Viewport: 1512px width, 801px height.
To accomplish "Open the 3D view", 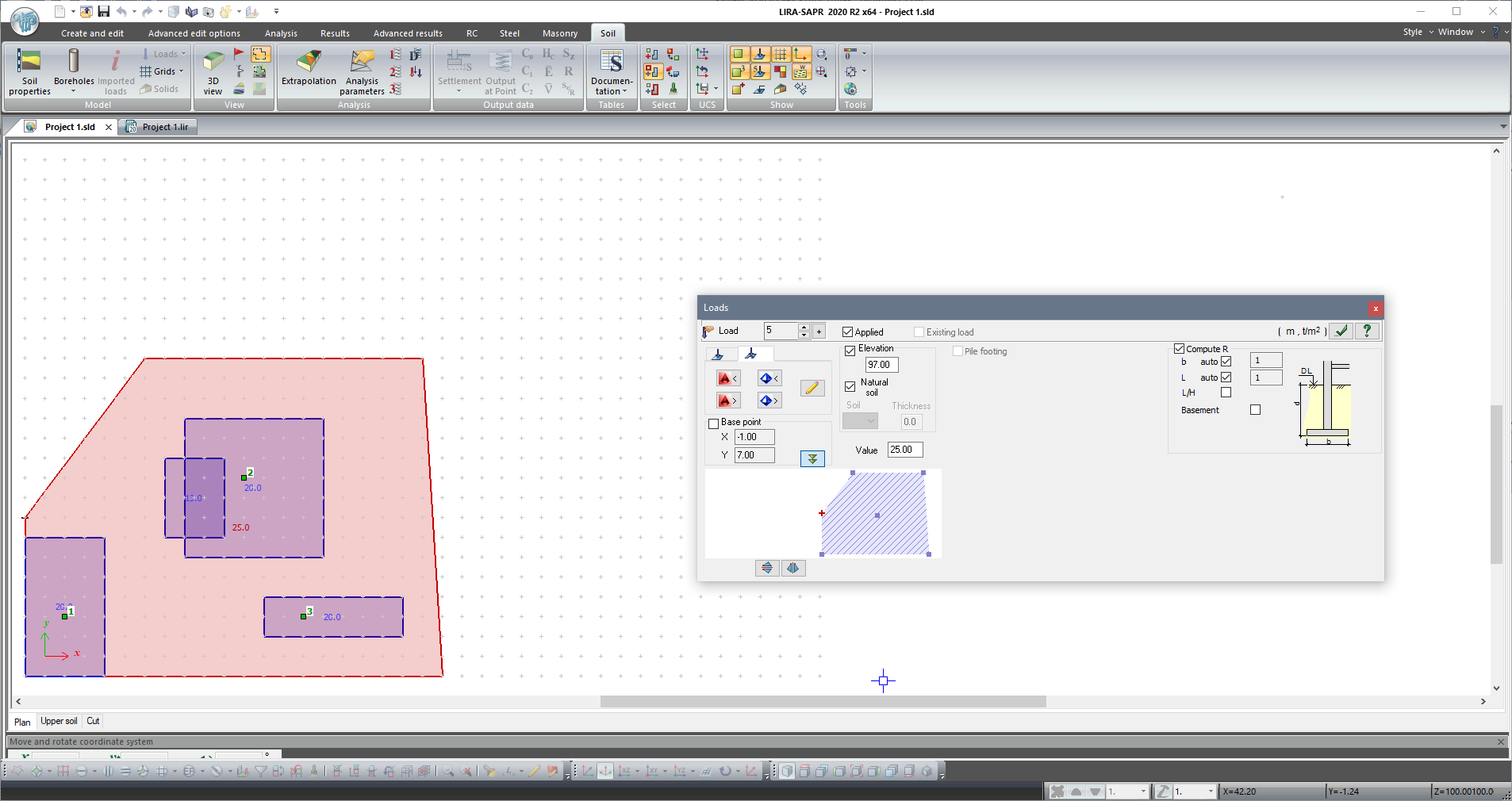I will pos(213,71).
